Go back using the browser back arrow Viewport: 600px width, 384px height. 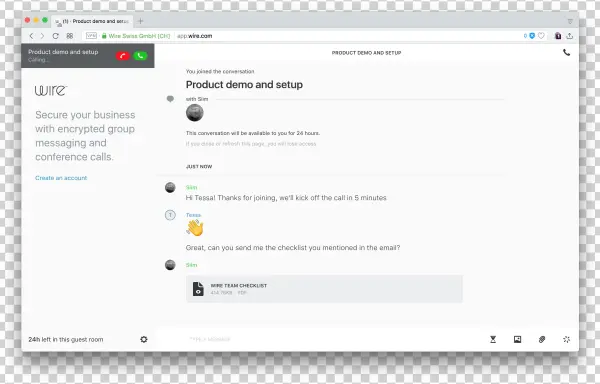click(31, 36)
